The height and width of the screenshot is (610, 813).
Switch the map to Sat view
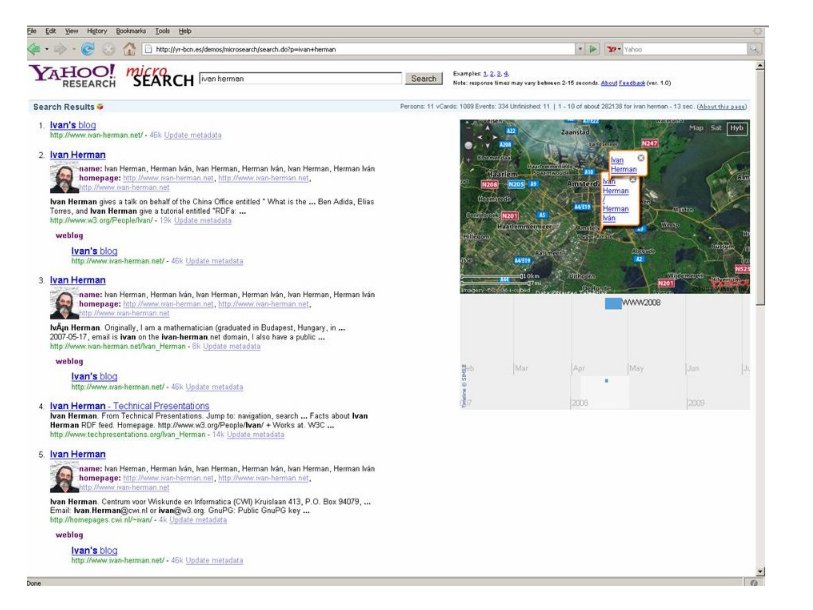pos(716,128)
